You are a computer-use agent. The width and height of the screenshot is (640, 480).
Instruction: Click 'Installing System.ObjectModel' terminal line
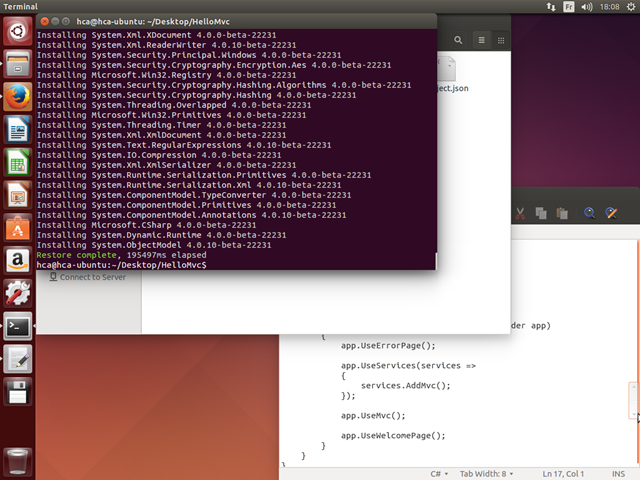click(x=153, y=245)
